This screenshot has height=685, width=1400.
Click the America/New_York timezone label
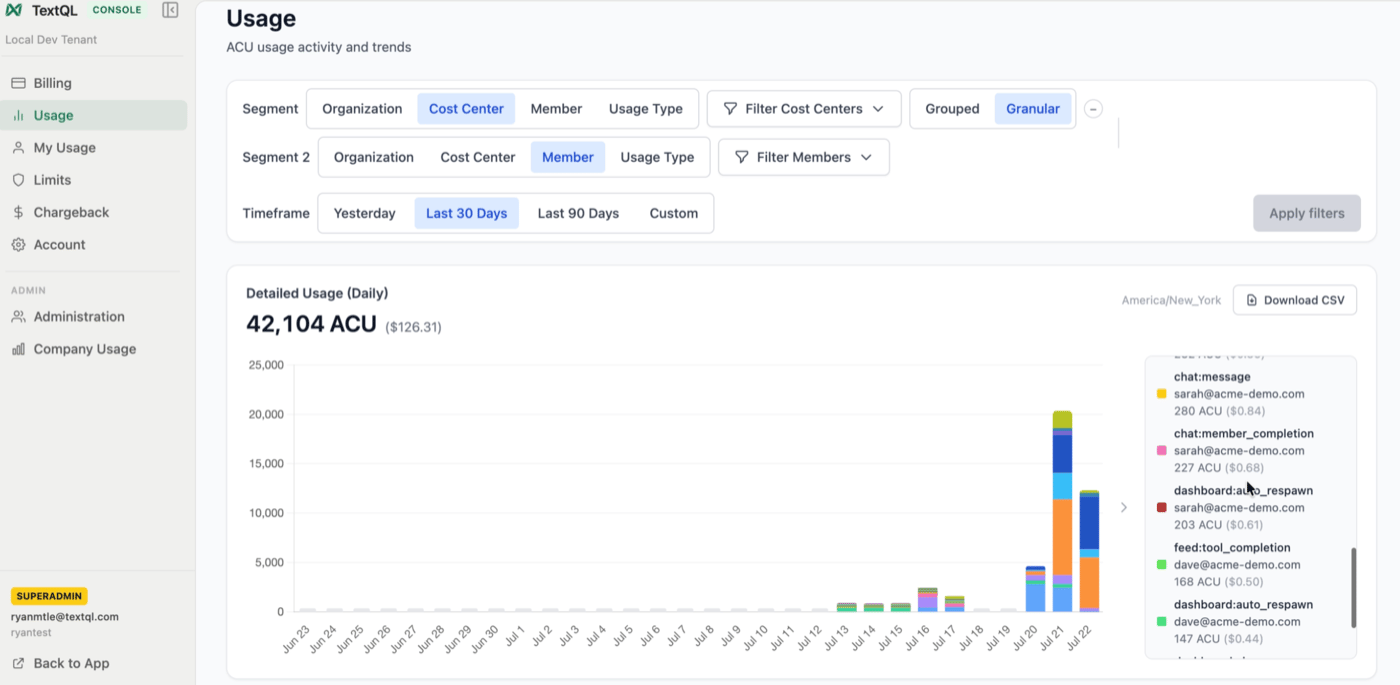pos(1171,300)
